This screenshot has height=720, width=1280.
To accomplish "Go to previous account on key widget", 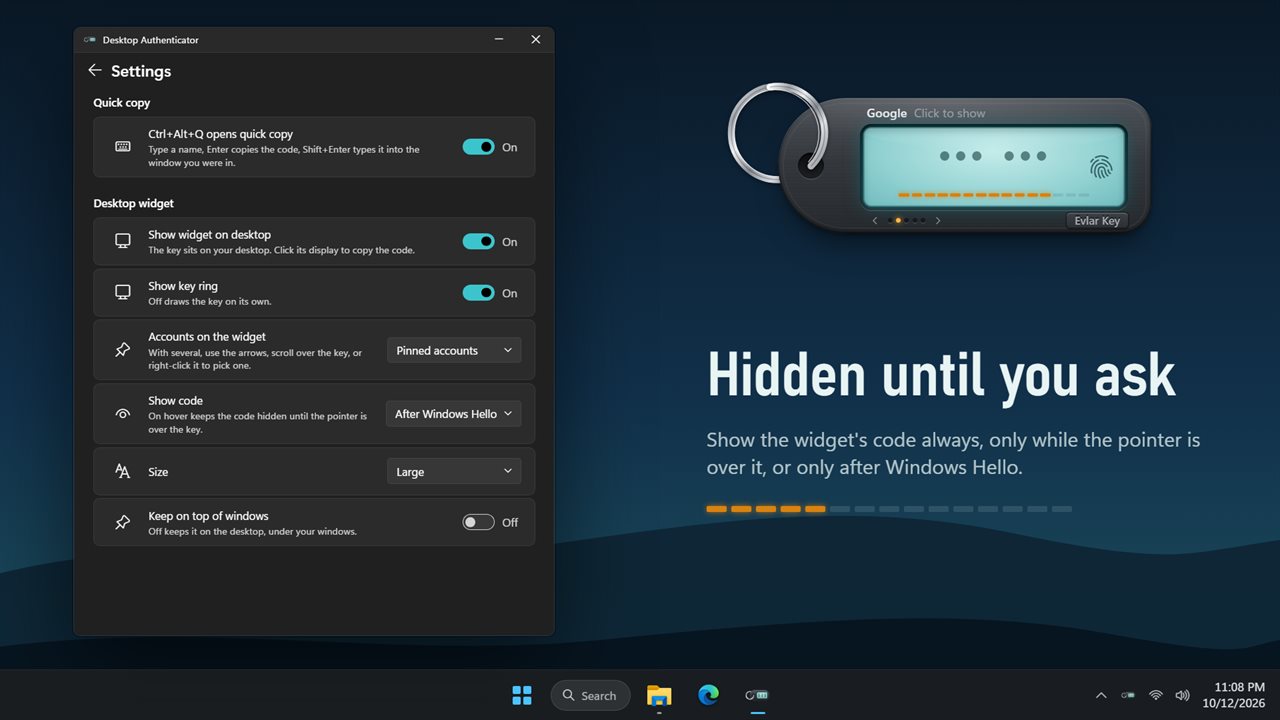I will tap(875, 220).
